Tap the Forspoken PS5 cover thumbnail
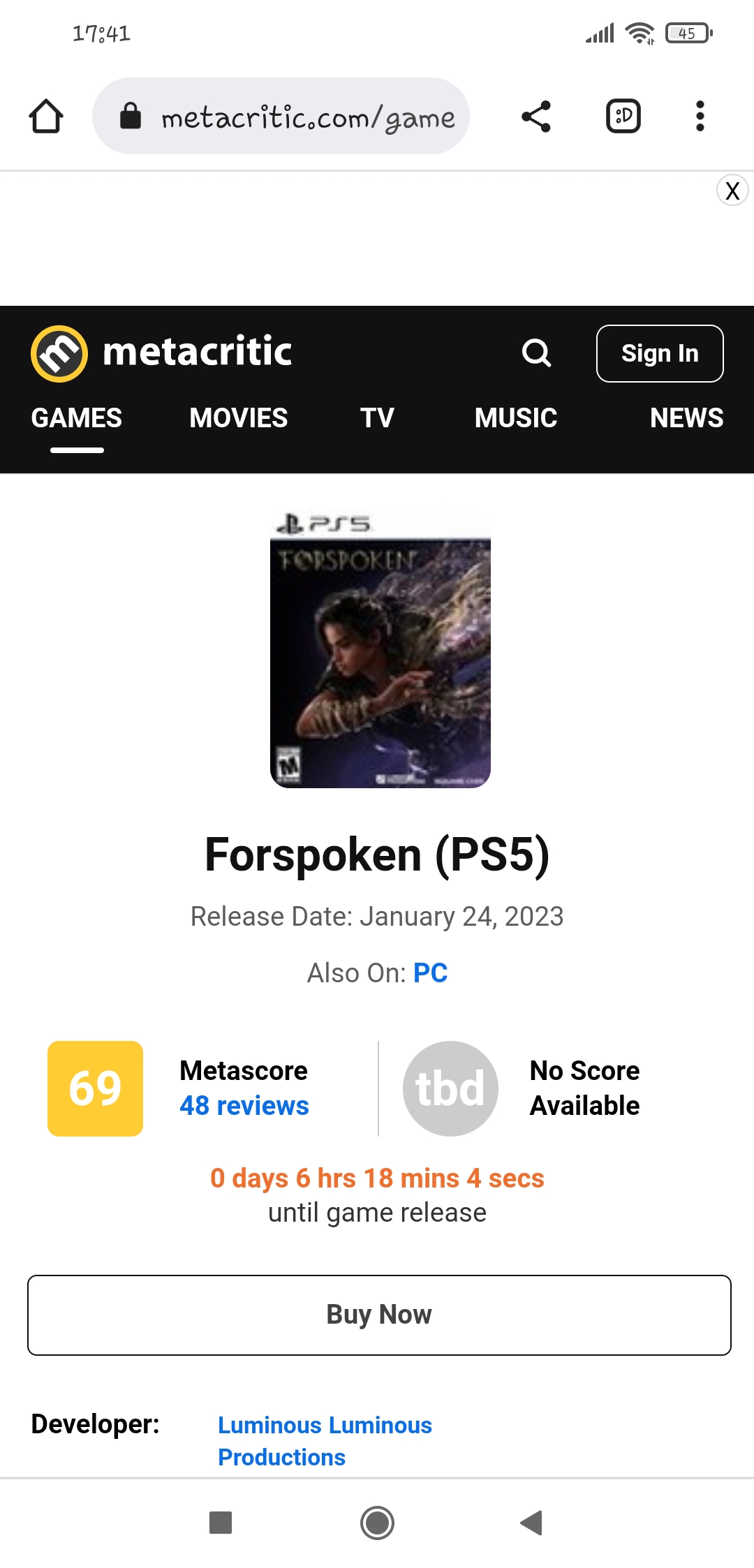This screenshot has width=754, height=1568. (380, 649)
